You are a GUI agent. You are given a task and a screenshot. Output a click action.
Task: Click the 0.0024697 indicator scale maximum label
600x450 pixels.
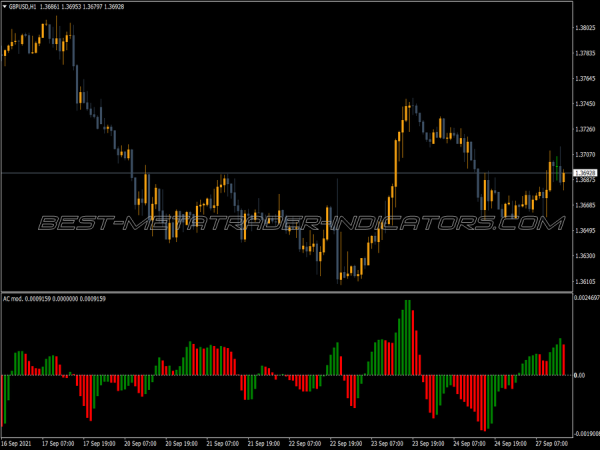tap(586, 298)
